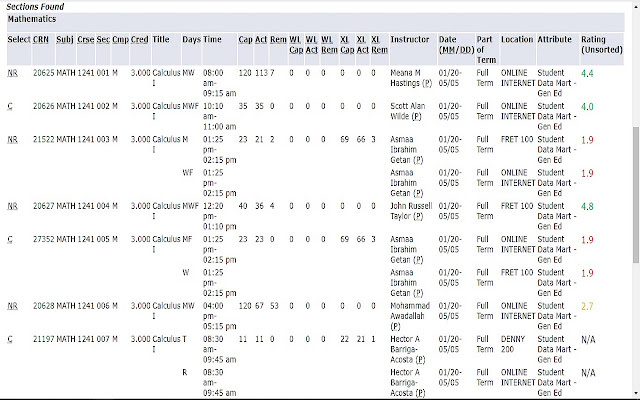Click the WL Act column header
Viewport: 640px width, 400px height.
point(311,44)
